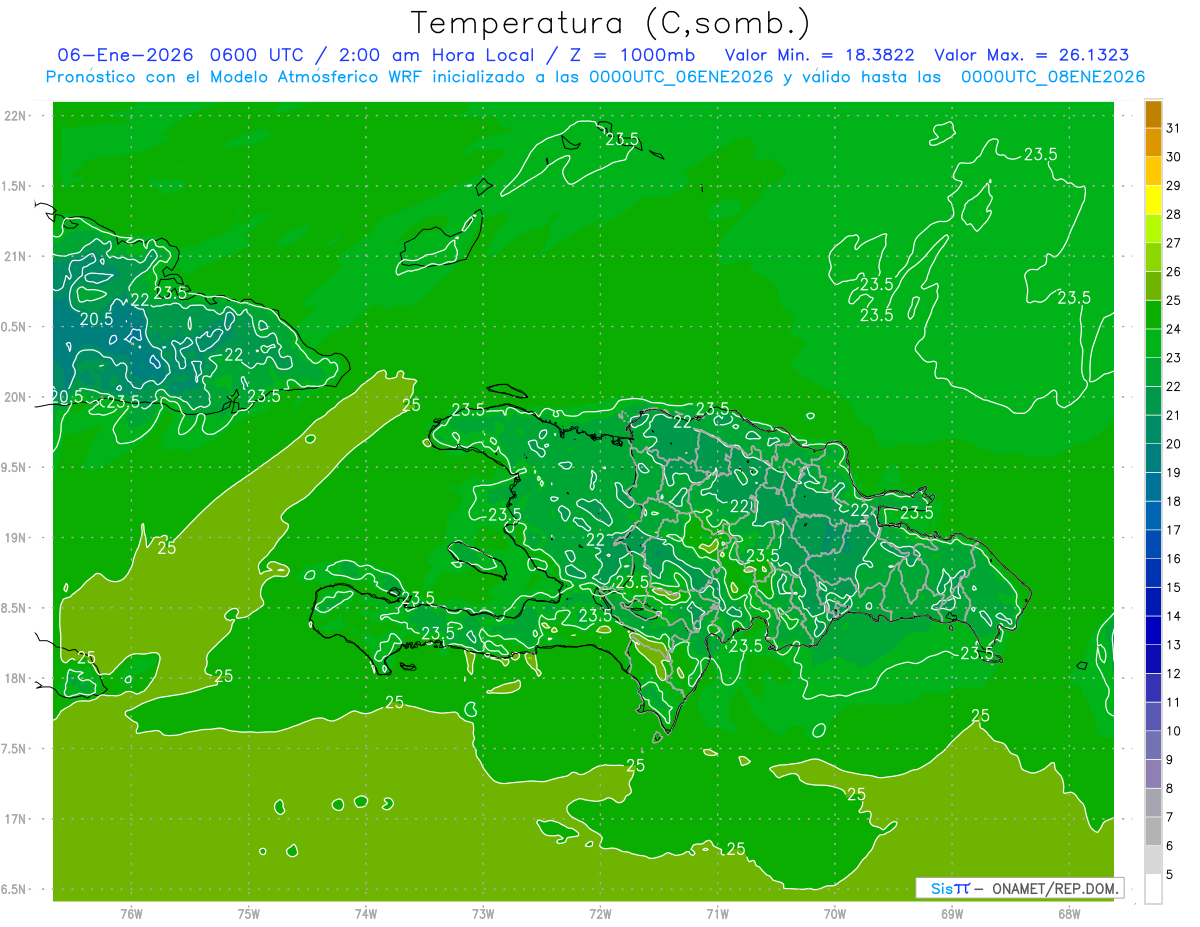Click the "Temperatura (C,somb.)" map title
This screenshot has width=1200, height=927.
tap(609, 23)
